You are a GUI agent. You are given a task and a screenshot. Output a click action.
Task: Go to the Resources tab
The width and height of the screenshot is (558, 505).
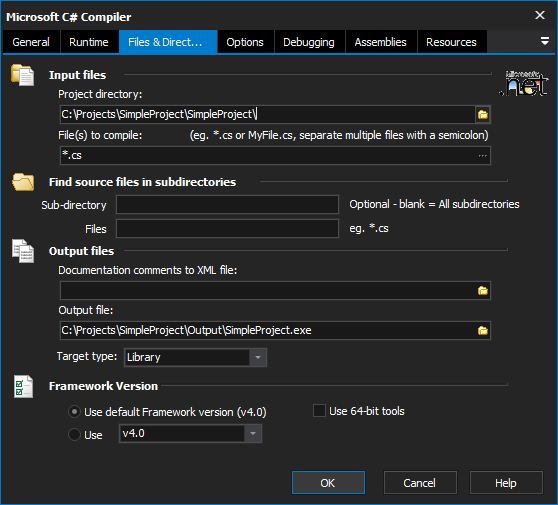pyautogui.click(x=452, y=42)
